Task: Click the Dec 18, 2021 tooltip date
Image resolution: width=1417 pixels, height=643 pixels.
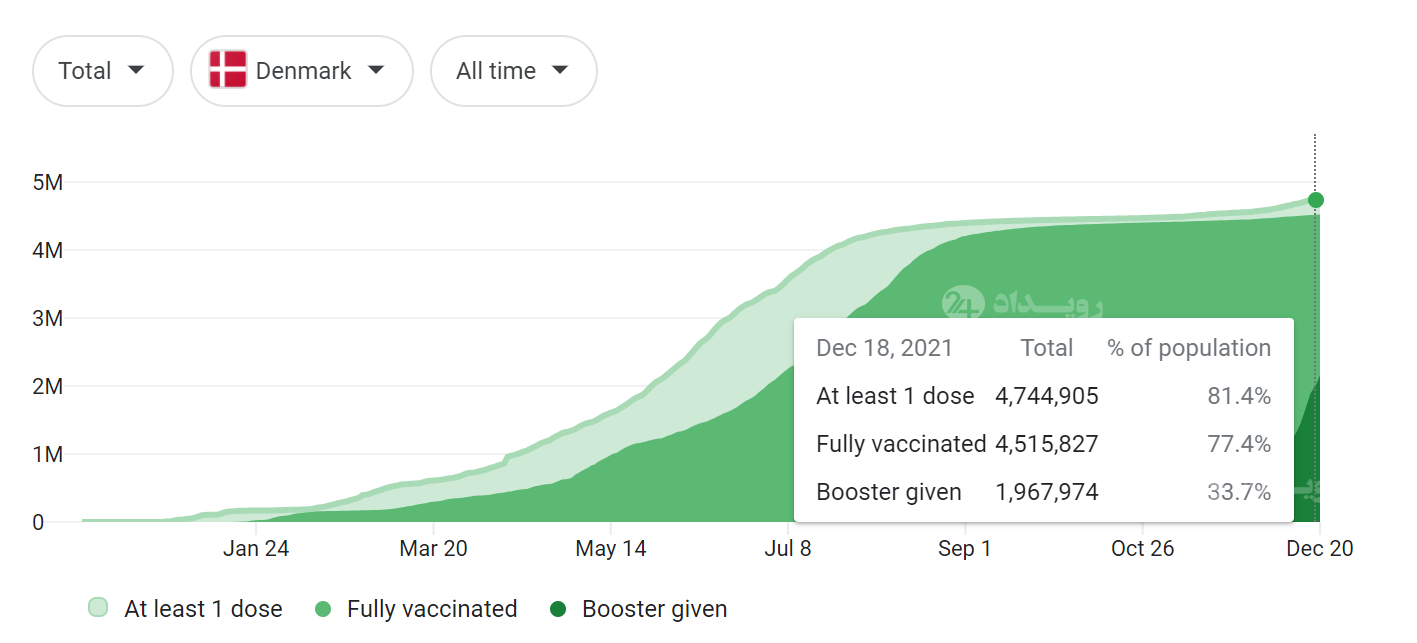Action: coord(884,348)
